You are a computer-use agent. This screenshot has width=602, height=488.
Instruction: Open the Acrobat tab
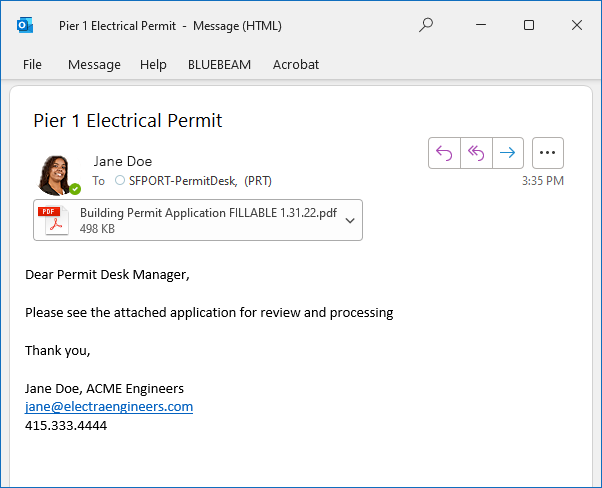(x=296, y=65)
